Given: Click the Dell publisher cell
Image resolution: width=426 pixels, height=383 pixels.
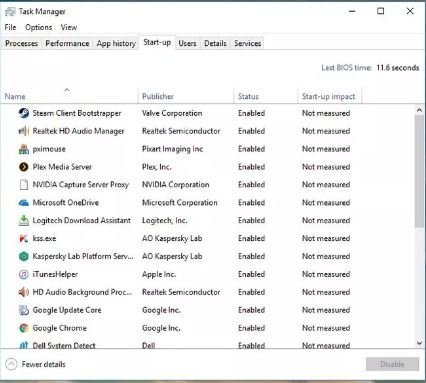Looking at the screenshot, I should (149, 345).
